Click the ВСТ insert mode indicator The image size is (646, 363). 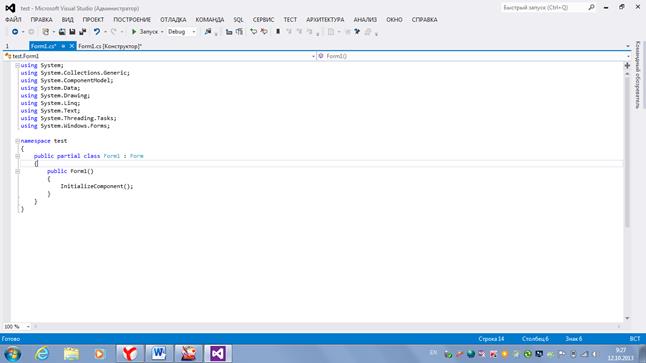pos(635,339)
